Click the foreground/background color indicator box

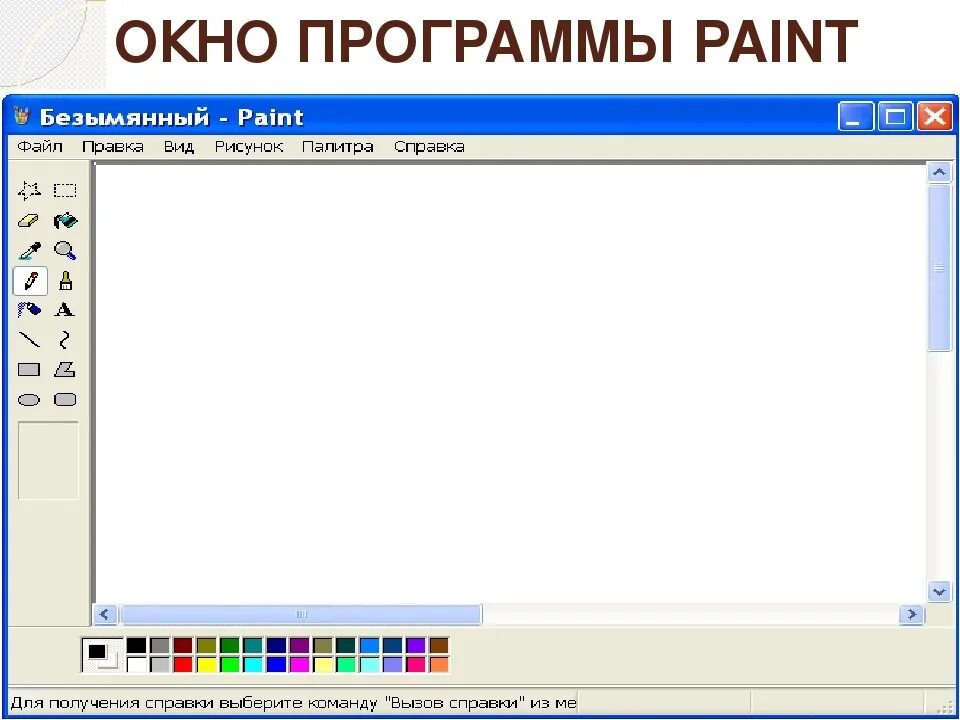[102, 655]
